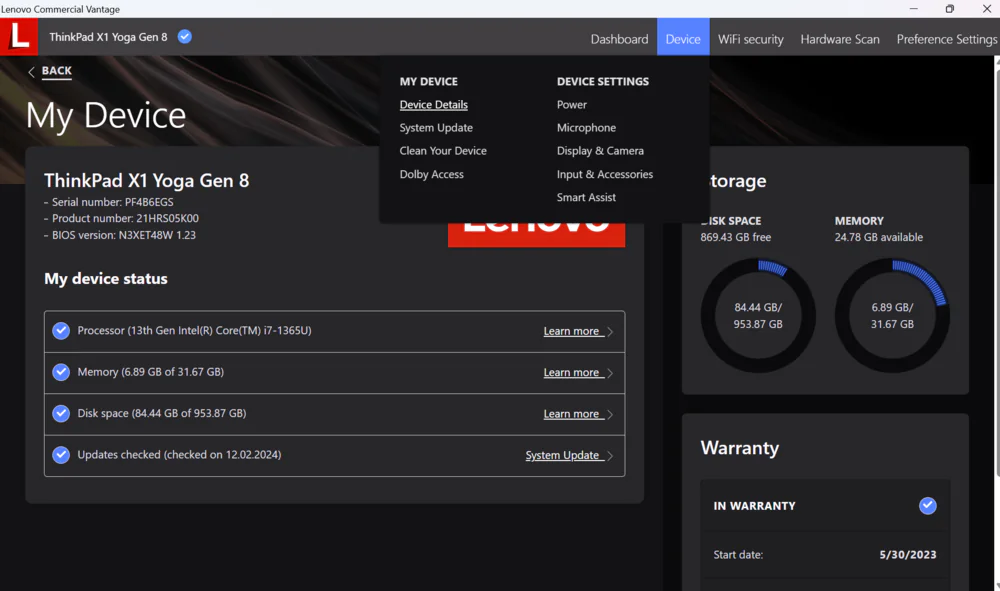Click the Product number 21HRS05K00 text
The image size is (1000, 591).
[125, 218]
